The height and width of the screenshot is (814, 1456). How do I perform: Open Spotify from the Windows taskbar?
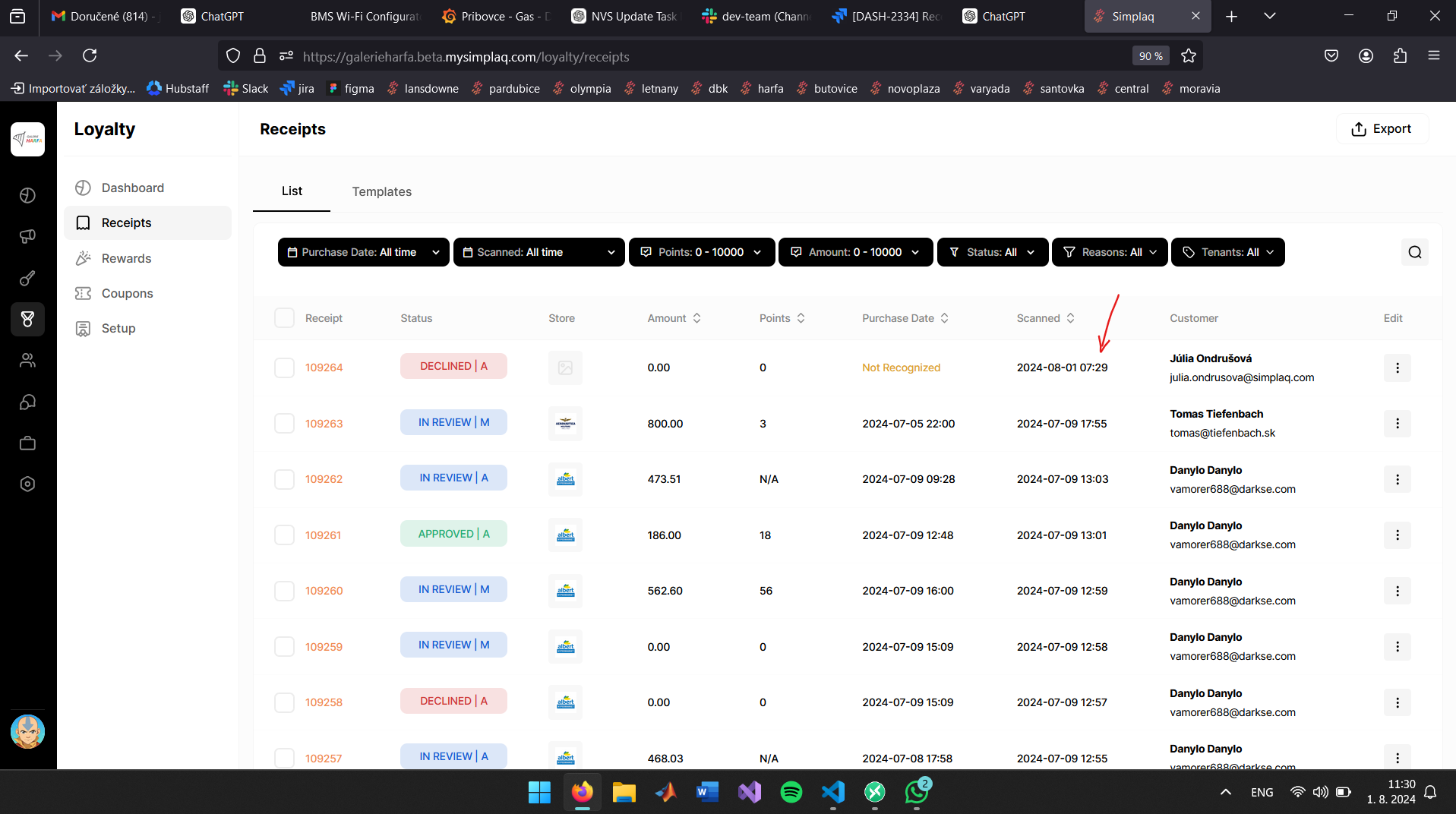click(x=791, y=792)
